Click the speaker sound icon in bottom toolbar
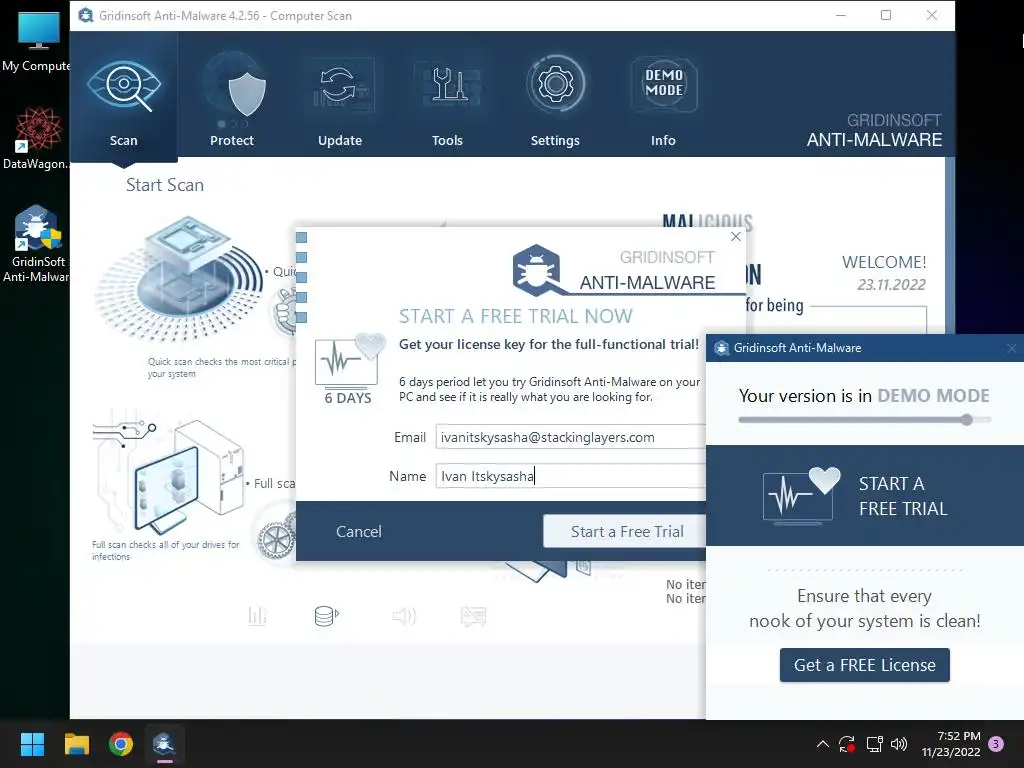 (404, 615)
